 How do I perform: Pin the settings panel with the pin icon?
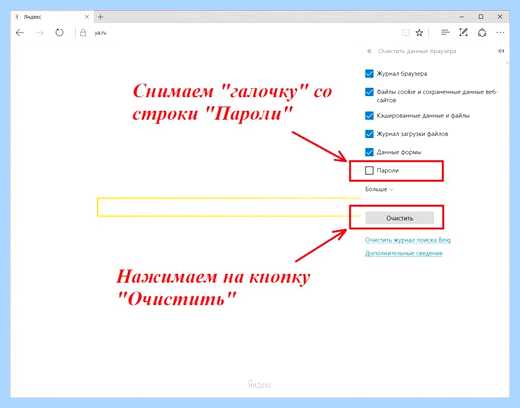(x=501, y=51)
